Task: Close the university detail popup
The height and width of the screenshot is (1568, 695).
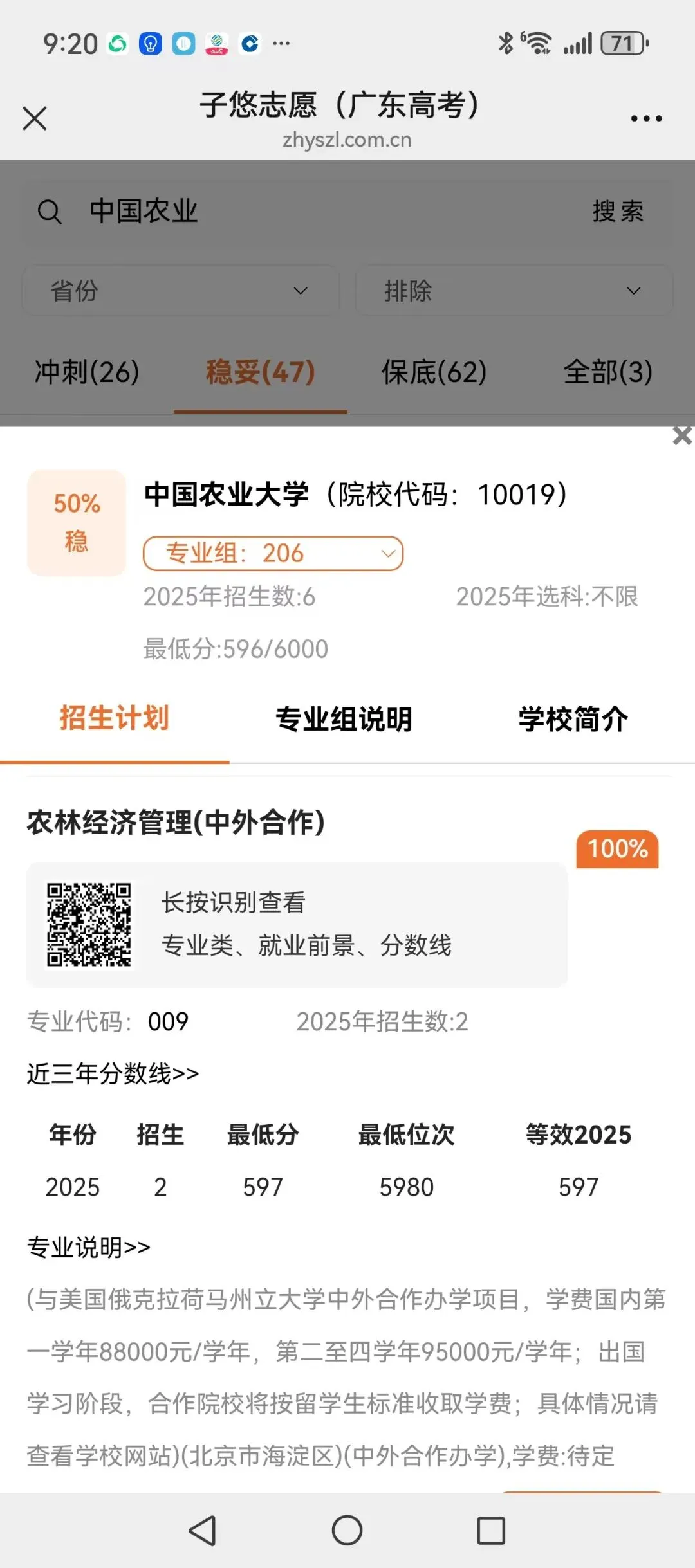Action: pos(682,435)
